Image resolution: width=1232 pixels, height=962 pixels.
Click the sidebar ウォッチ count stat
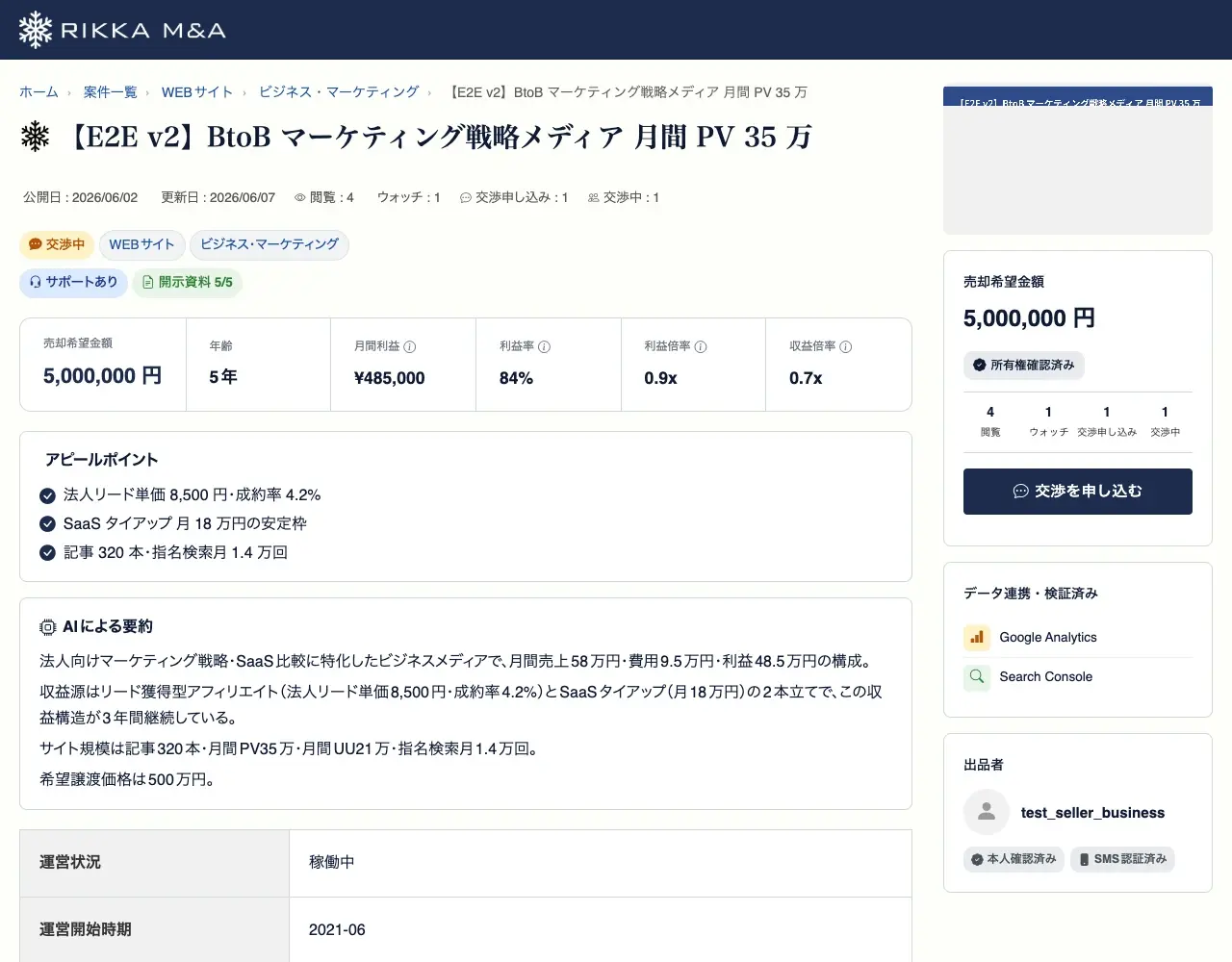click(1049, 421)
